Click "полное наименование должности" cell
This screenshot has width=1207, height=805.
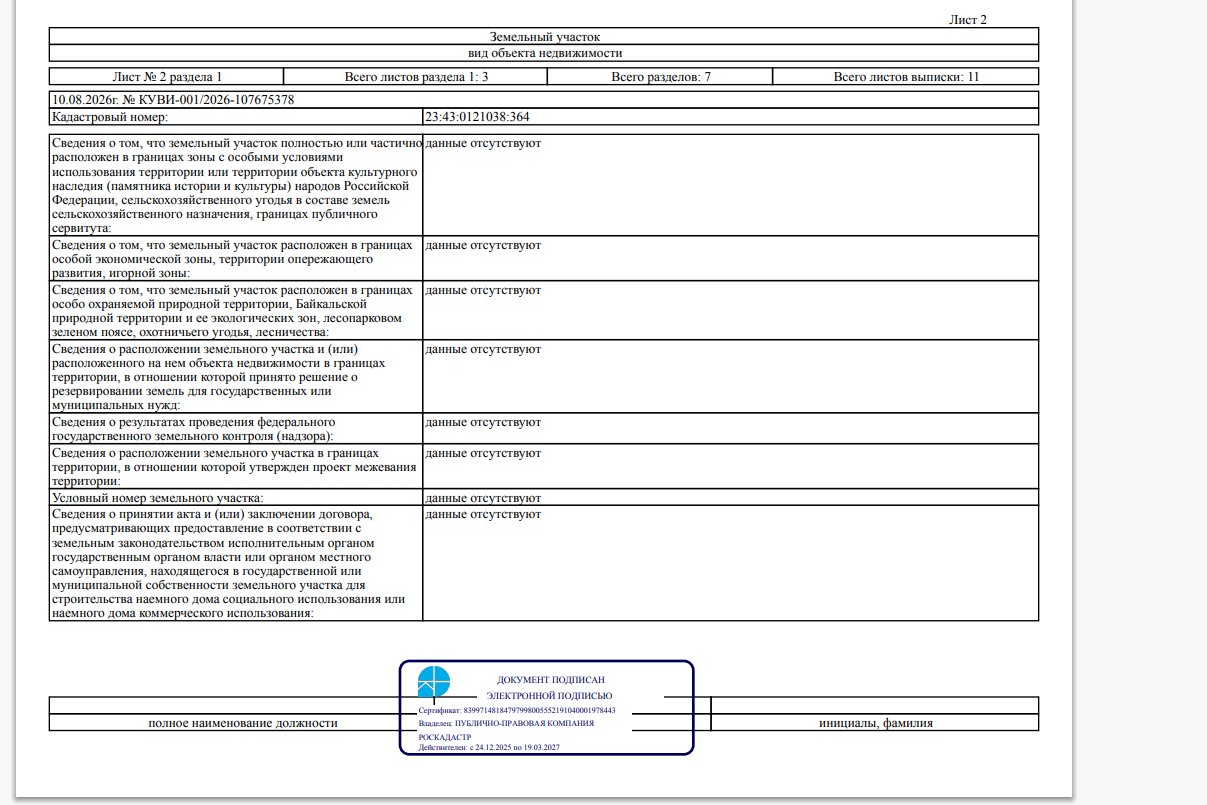click(243, 723)
